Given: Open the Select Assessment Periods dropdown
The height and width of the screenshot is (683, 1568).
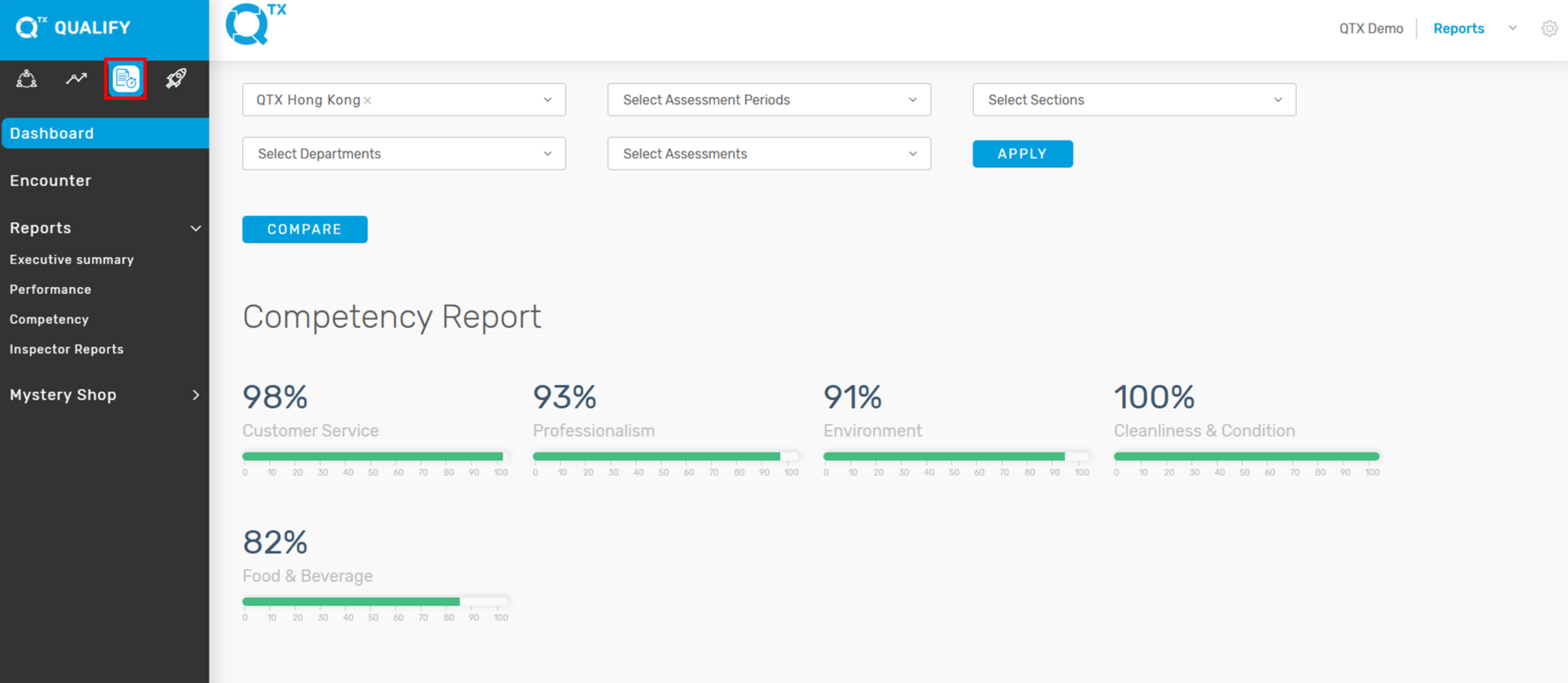Looking at the screenshot, I should coord(769,100).
